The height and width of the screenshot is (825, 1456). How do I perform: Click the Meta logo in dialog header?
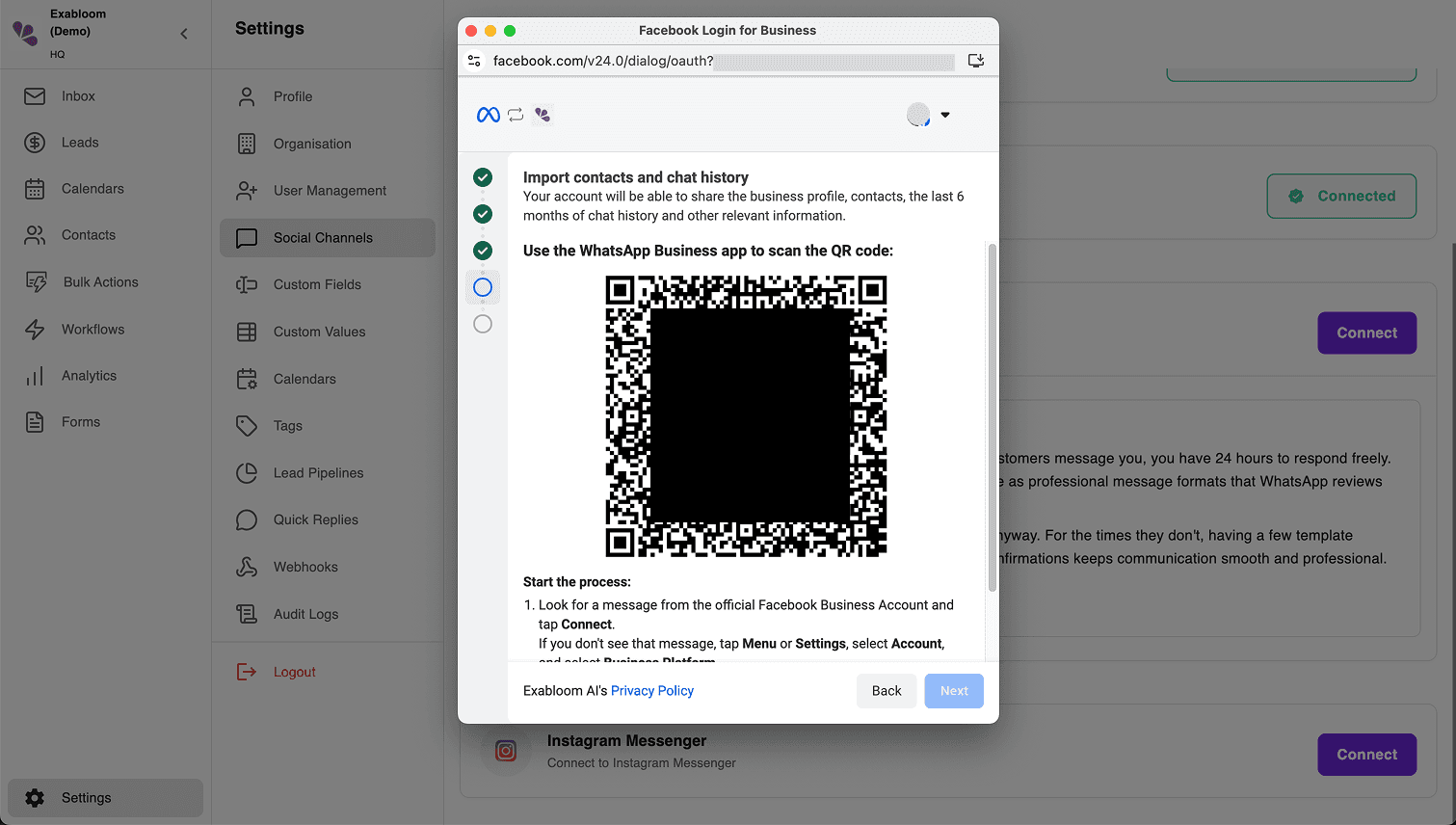click(x=489, y=115)
